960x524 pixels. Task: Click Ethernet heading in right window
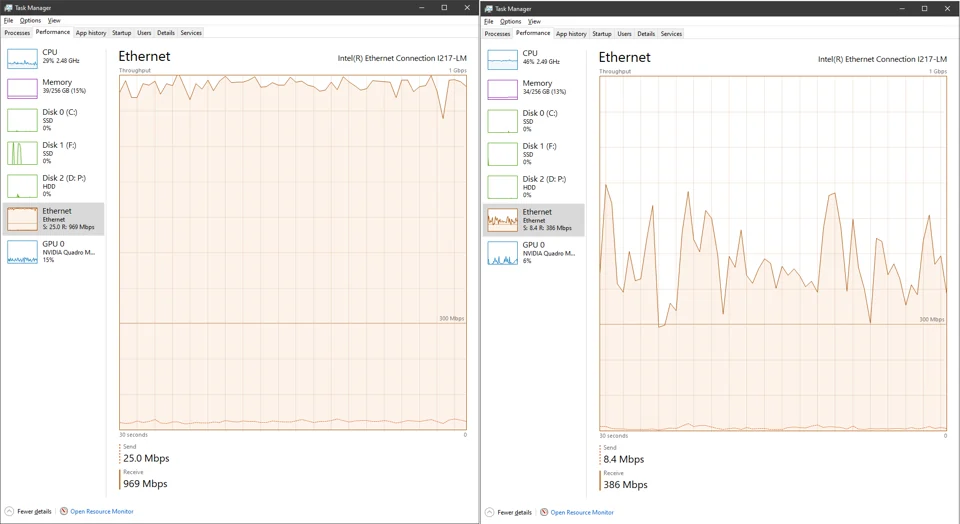(624, 58)
